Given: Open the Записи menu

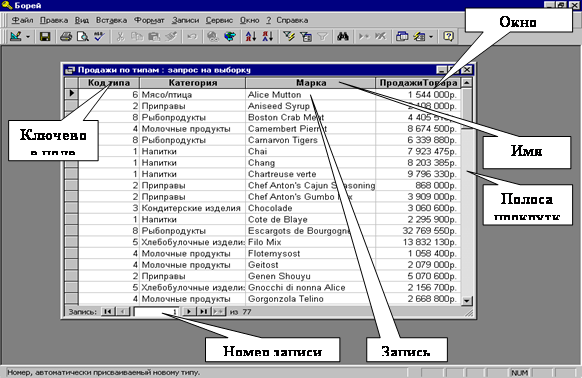Looking at the screenshot, I should pos(185,20).
